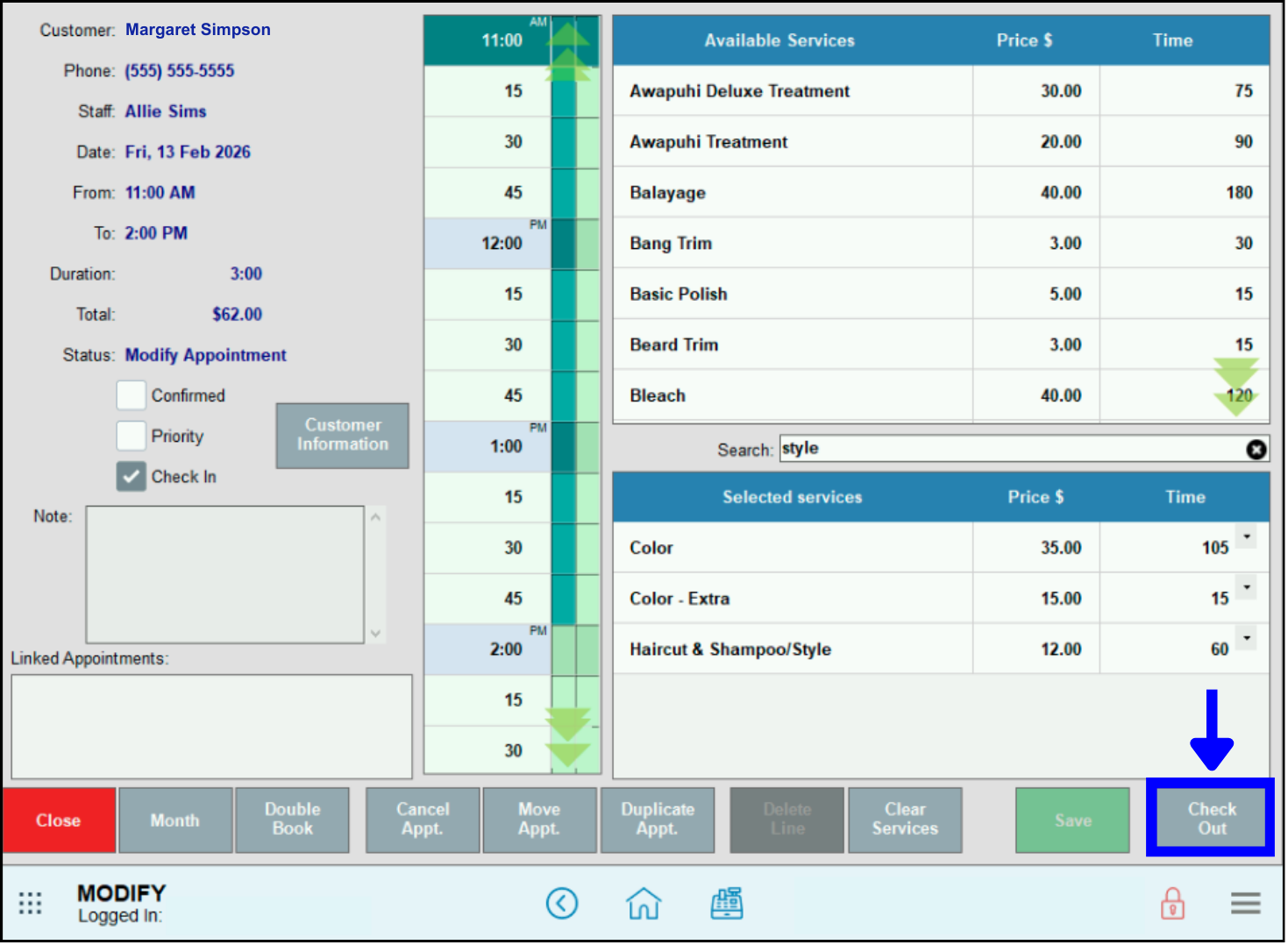Image resolution: width=1288 pixels, height=945 pixels.
Task: Uncheck the Check In checkbox
Action: click(132, 477)
